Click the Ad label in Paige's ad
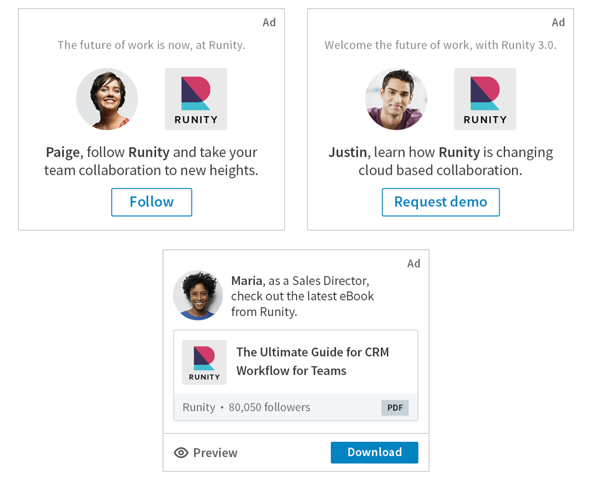The image size is (600, 482). 269,22
